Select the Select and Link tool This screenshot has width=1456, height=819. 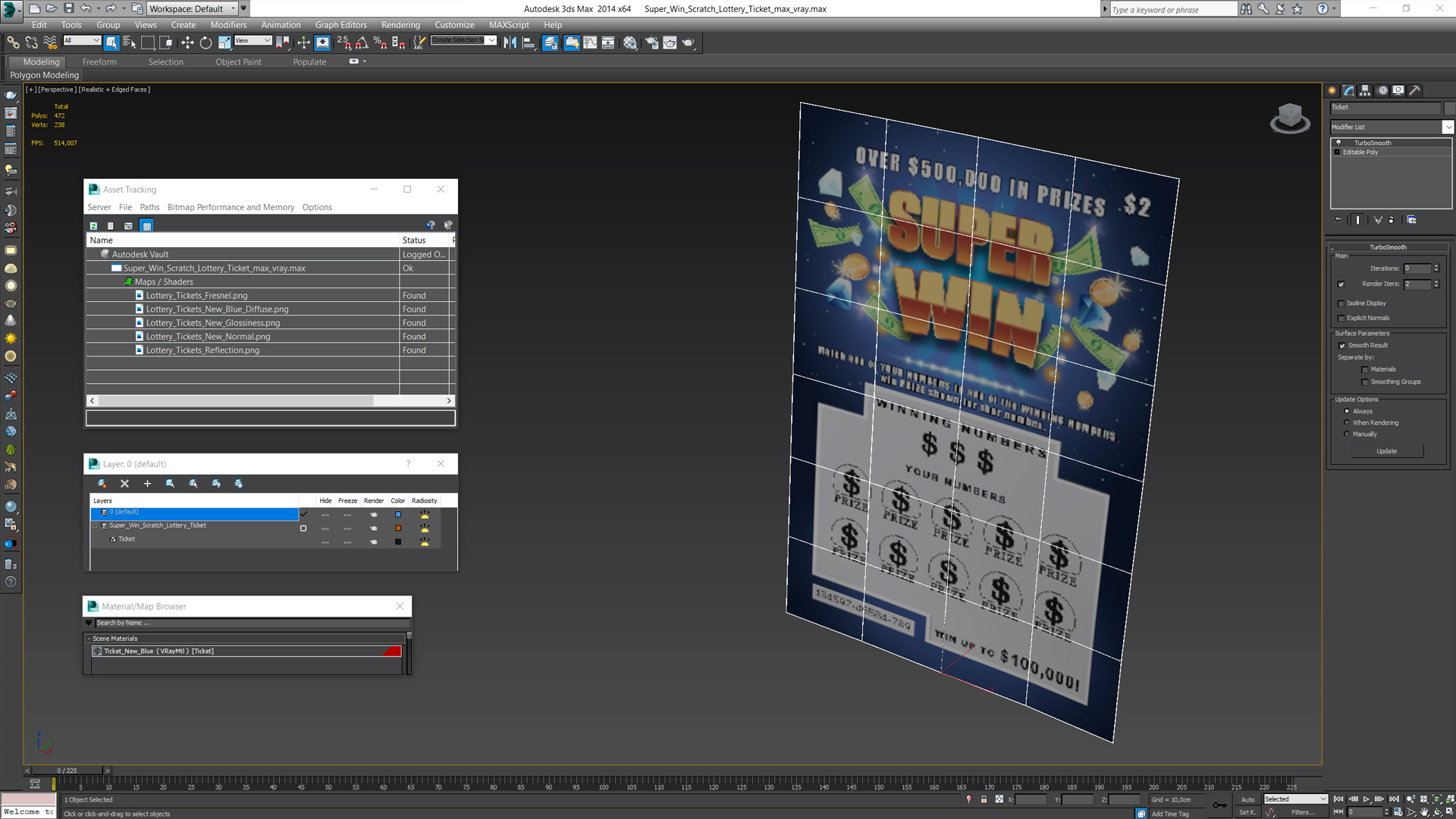pyautogui.click(x=13, y=42)
